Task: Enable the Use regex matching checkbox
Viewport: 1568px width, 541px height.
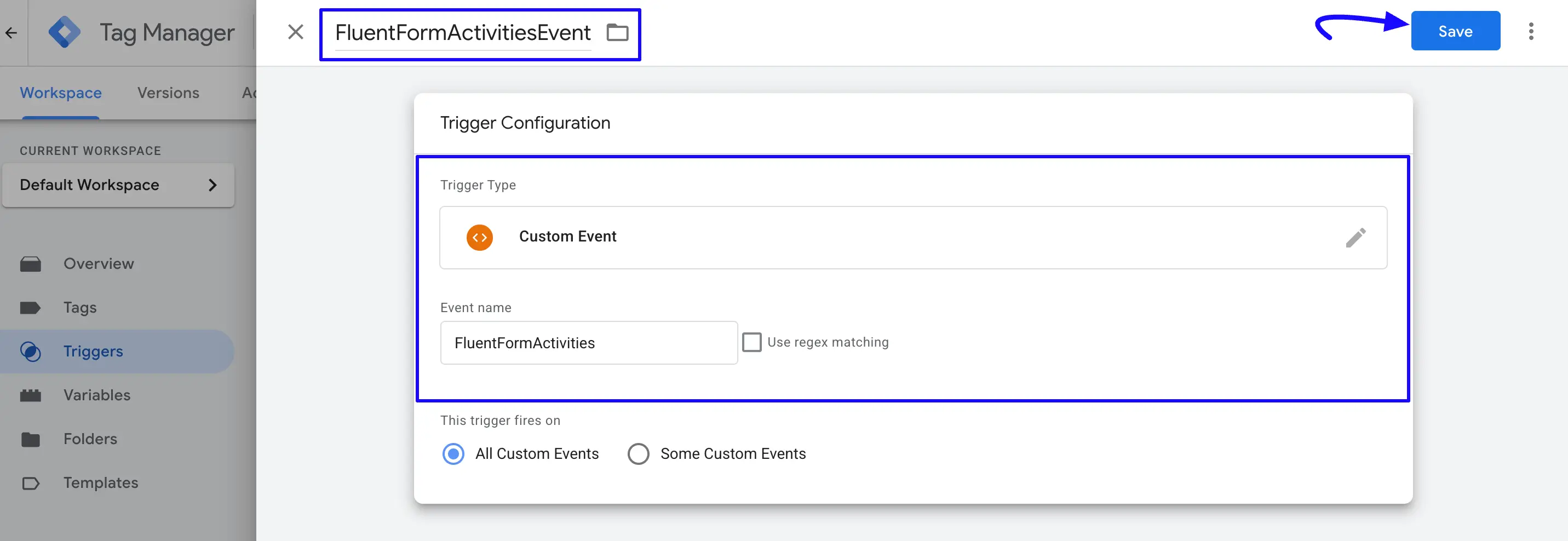Action: (752, 342)
